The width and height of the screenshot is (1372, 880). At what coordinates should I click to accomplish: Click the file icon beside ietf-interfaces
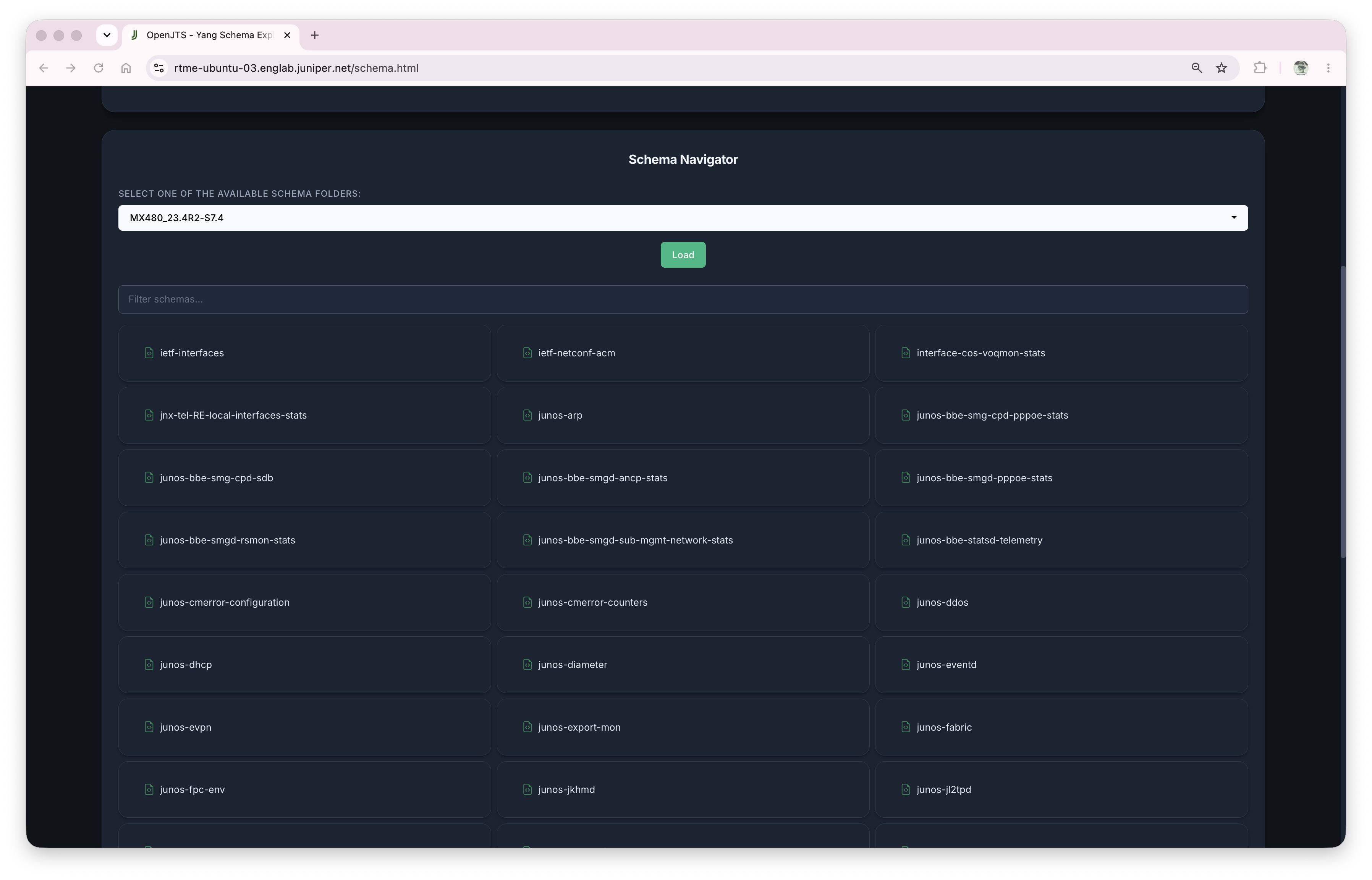click(x=149, y=353)
